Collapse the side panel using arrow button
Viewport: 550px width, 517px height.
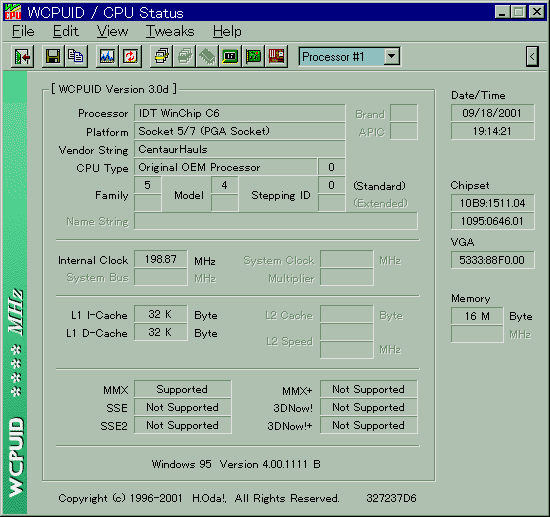pyautogui.click(x=532, y=56)
